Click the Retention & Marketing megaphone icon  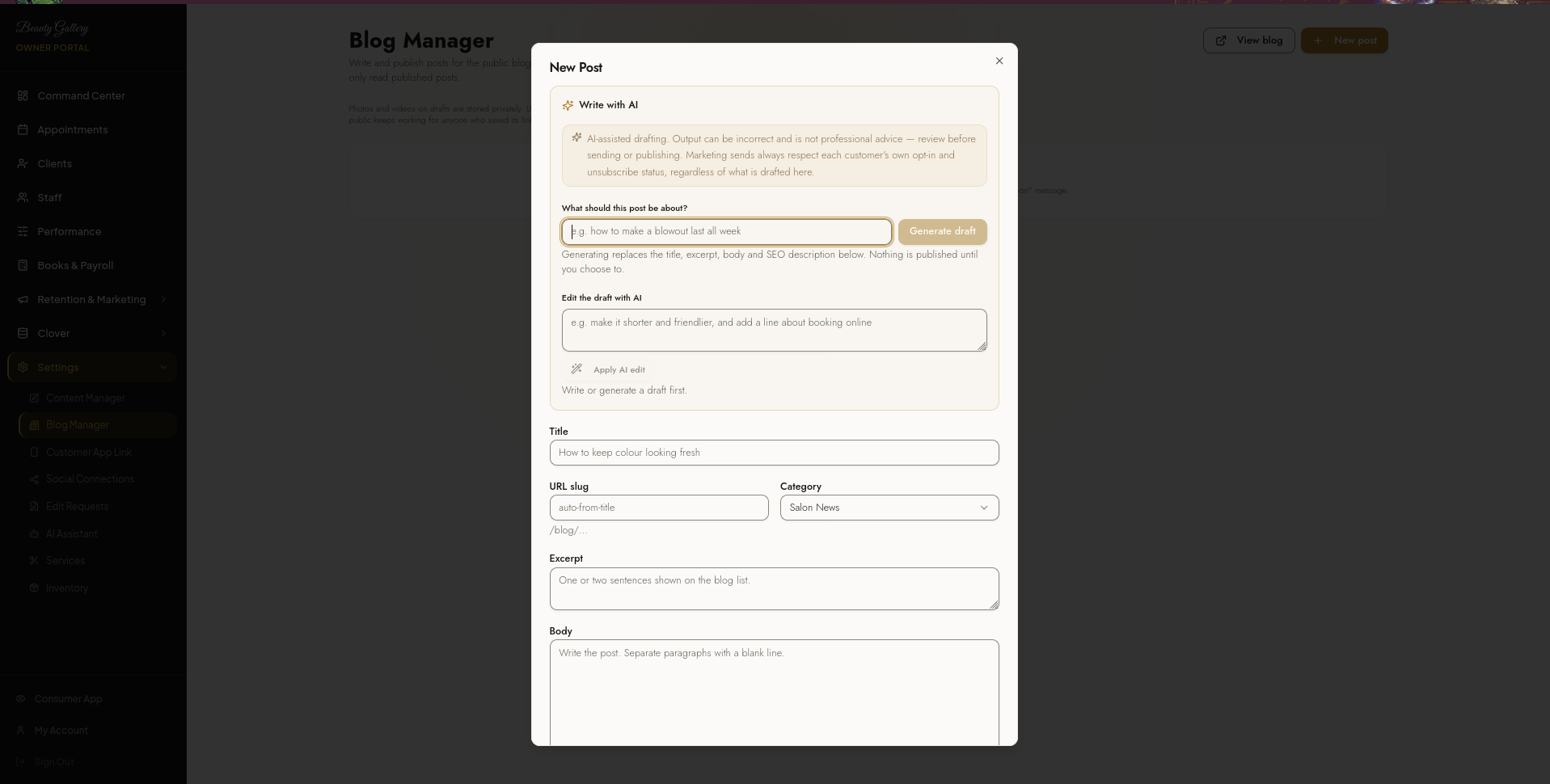23,299
